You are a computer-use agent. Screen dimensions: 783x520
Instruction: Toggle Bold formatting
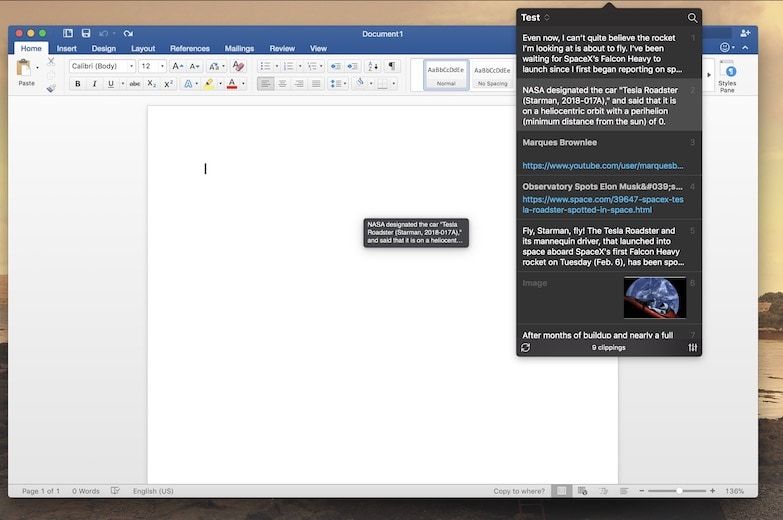click(77, 84)
